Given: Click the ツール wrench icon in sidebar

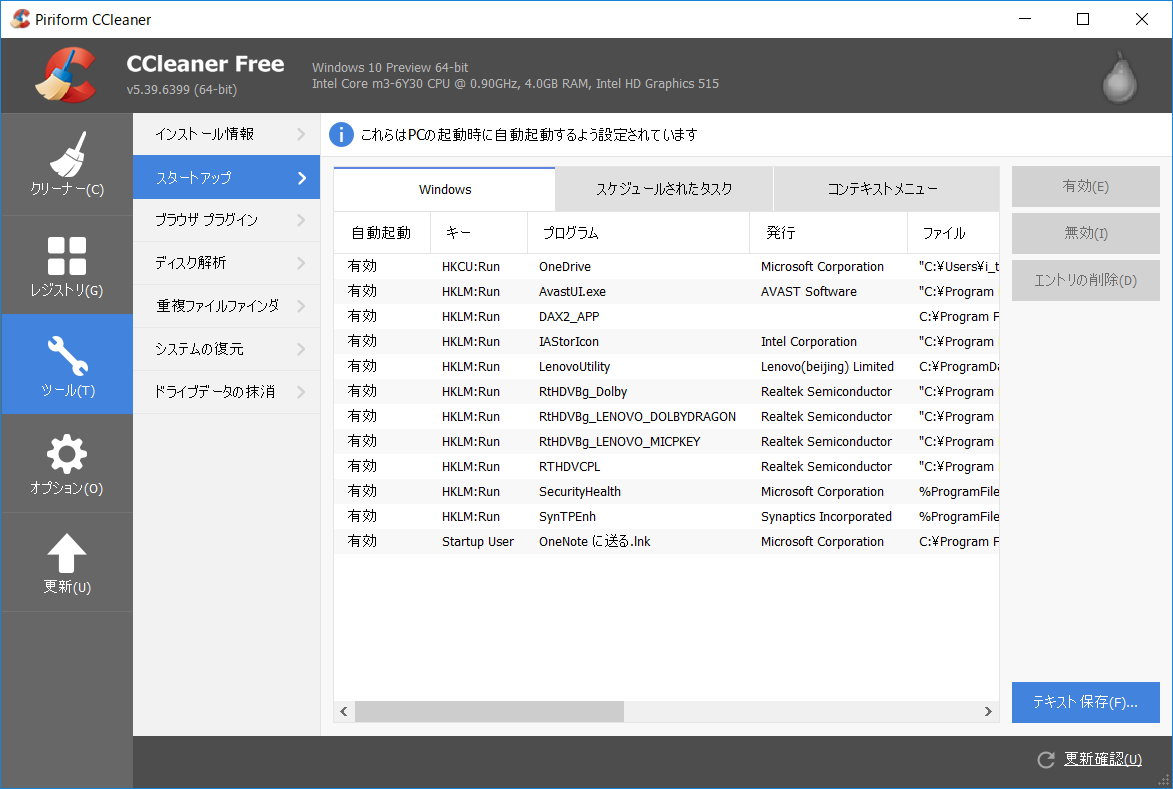Looking at the screenshot, I should 66,353.
